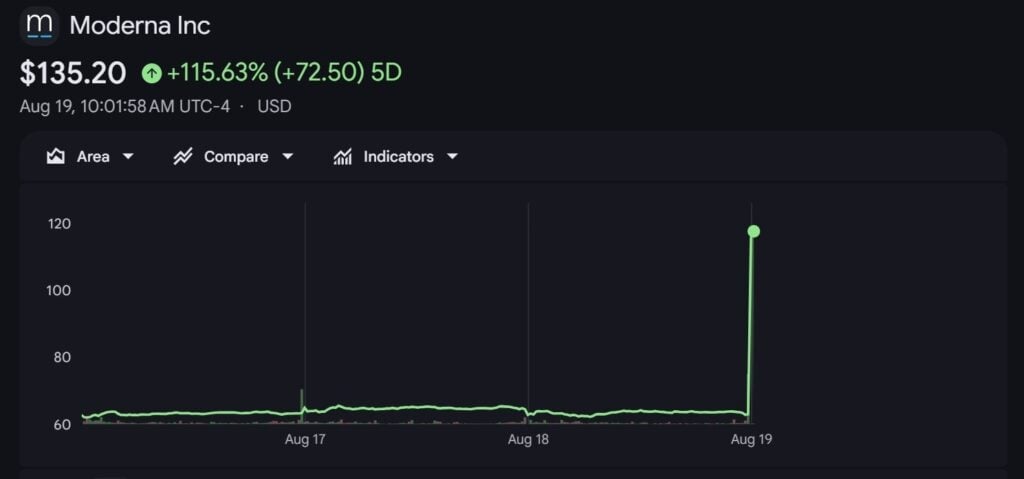The height and width of the screenshot is (479, 1024).
Task: Click the 100 y-axis label
Action: tap(59, 291)
